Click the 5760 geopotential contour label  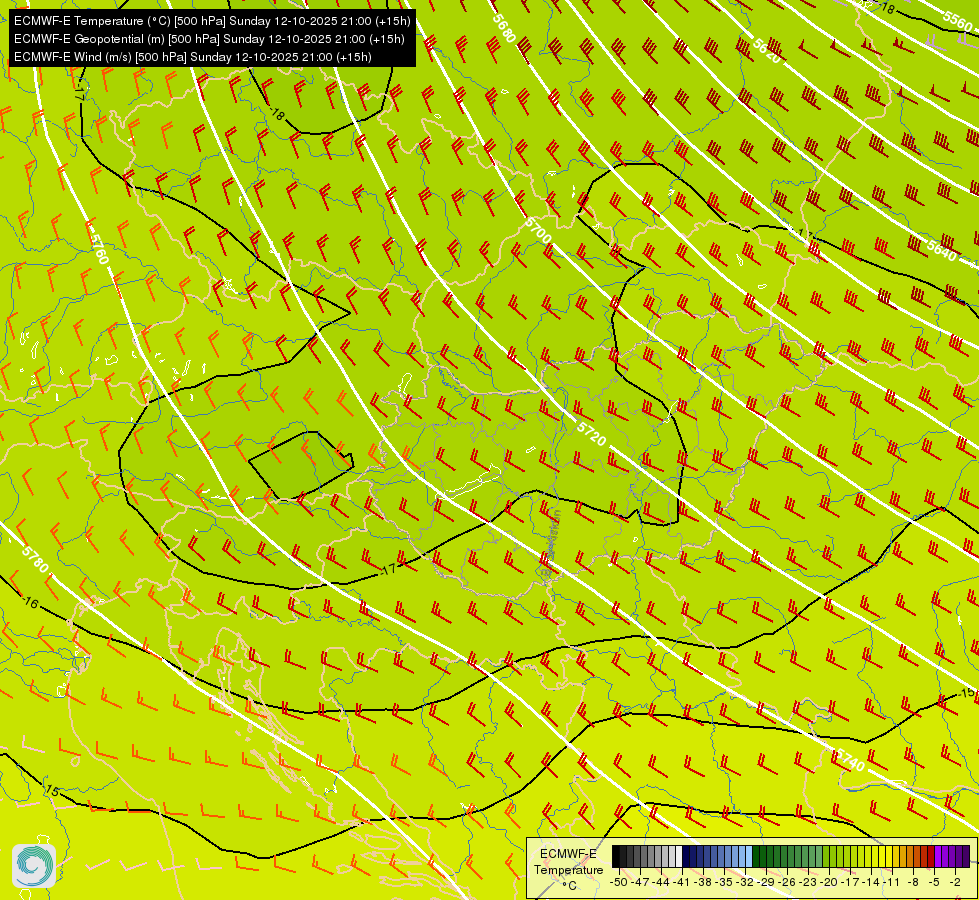pyautogui.click(x=99, y=249)
